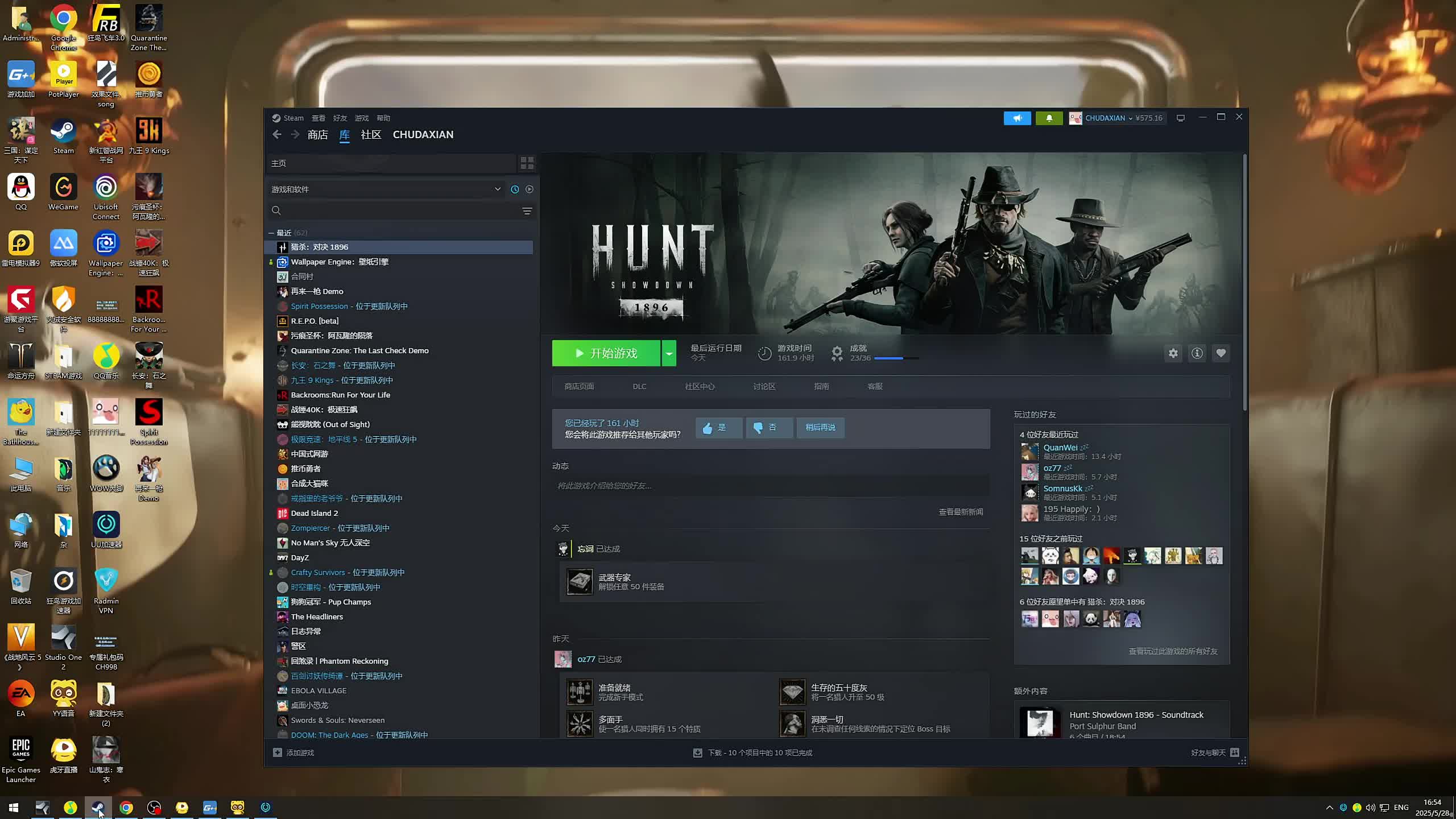The width and height of the screenshot is (1456, 819).
Task: Click 准备就绪 achievement icon
Action: [x=580, y=692]
